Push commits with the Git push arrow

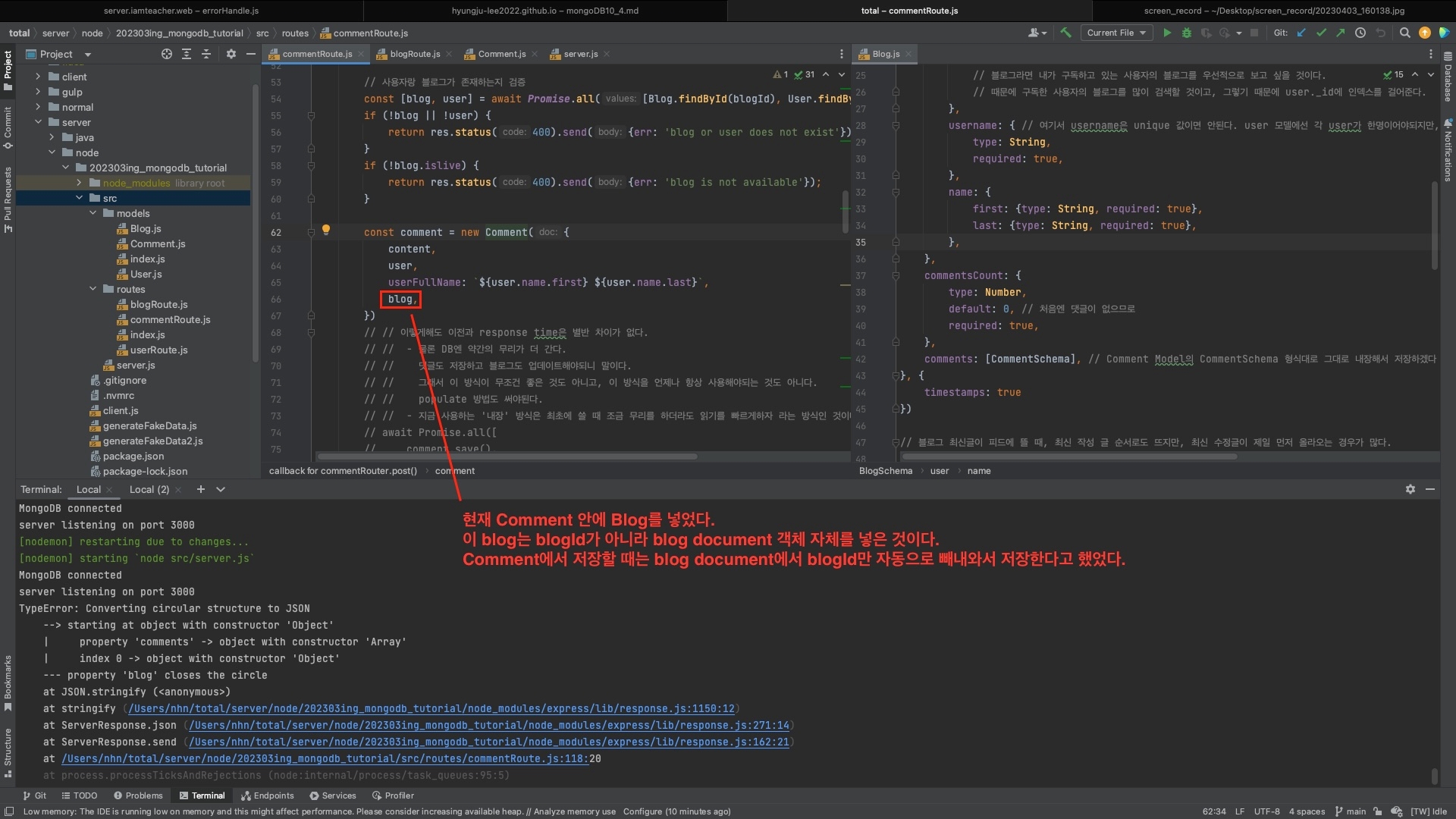[x=1341, y=33]
